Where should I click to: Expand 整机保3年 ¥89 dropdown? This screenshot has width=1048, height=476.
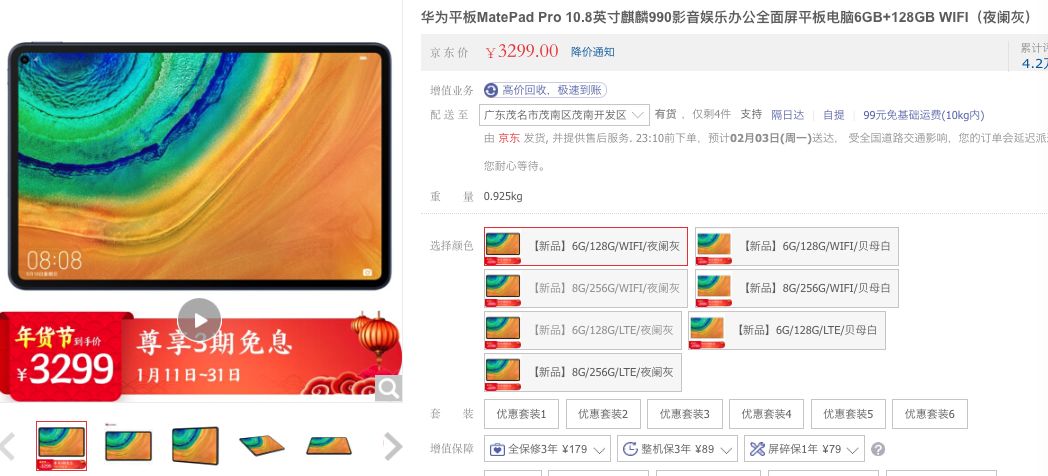677,449
